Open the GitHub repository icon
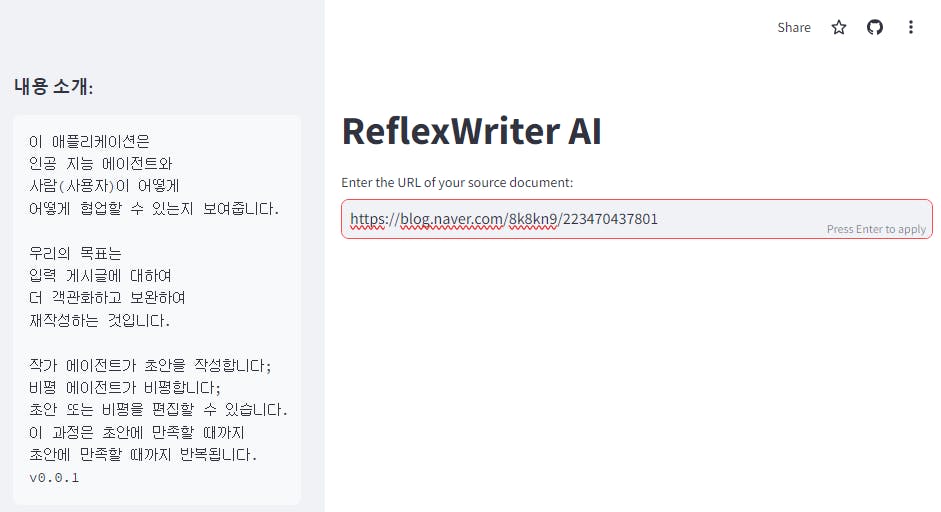The height and width of the screenshot is (512, 941). (x=875, y=28)
